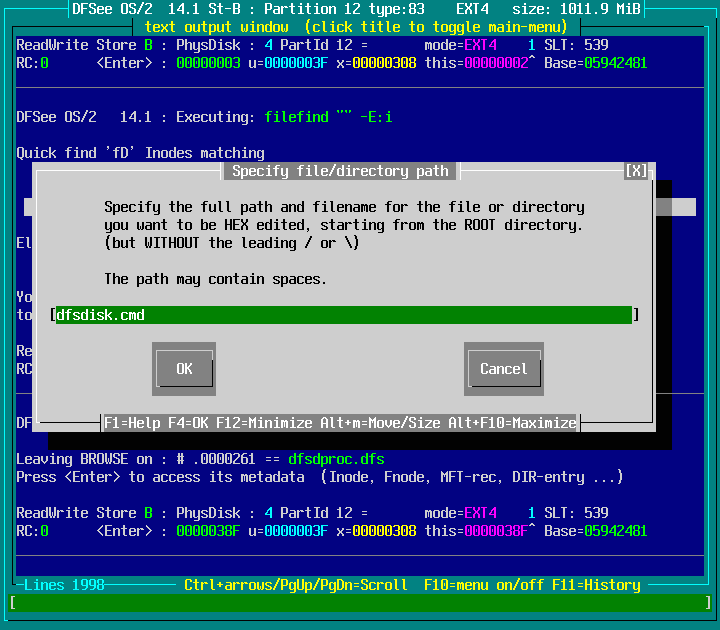Click text output window title to toggle main-menu

[x=360, y=26]
